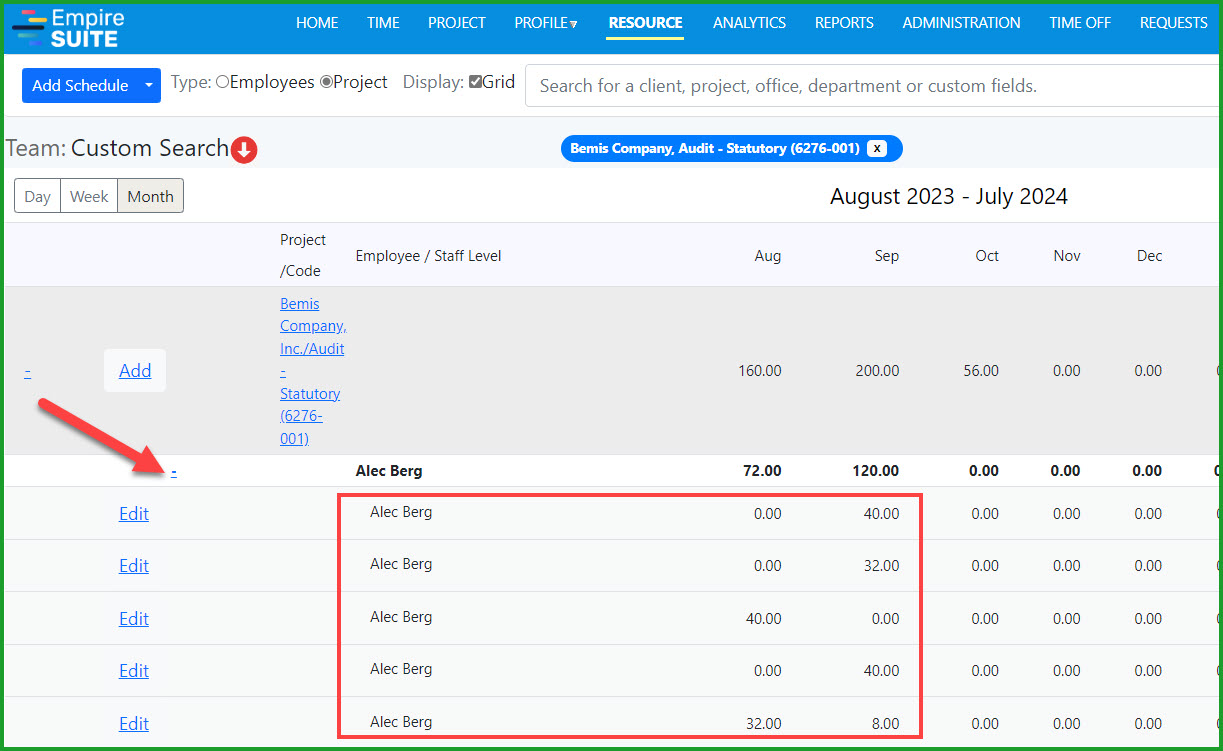Screen dimensions: 1223x751
Task: Collapse the bold Alec Berg summary row
Action: tap(174, 470)
